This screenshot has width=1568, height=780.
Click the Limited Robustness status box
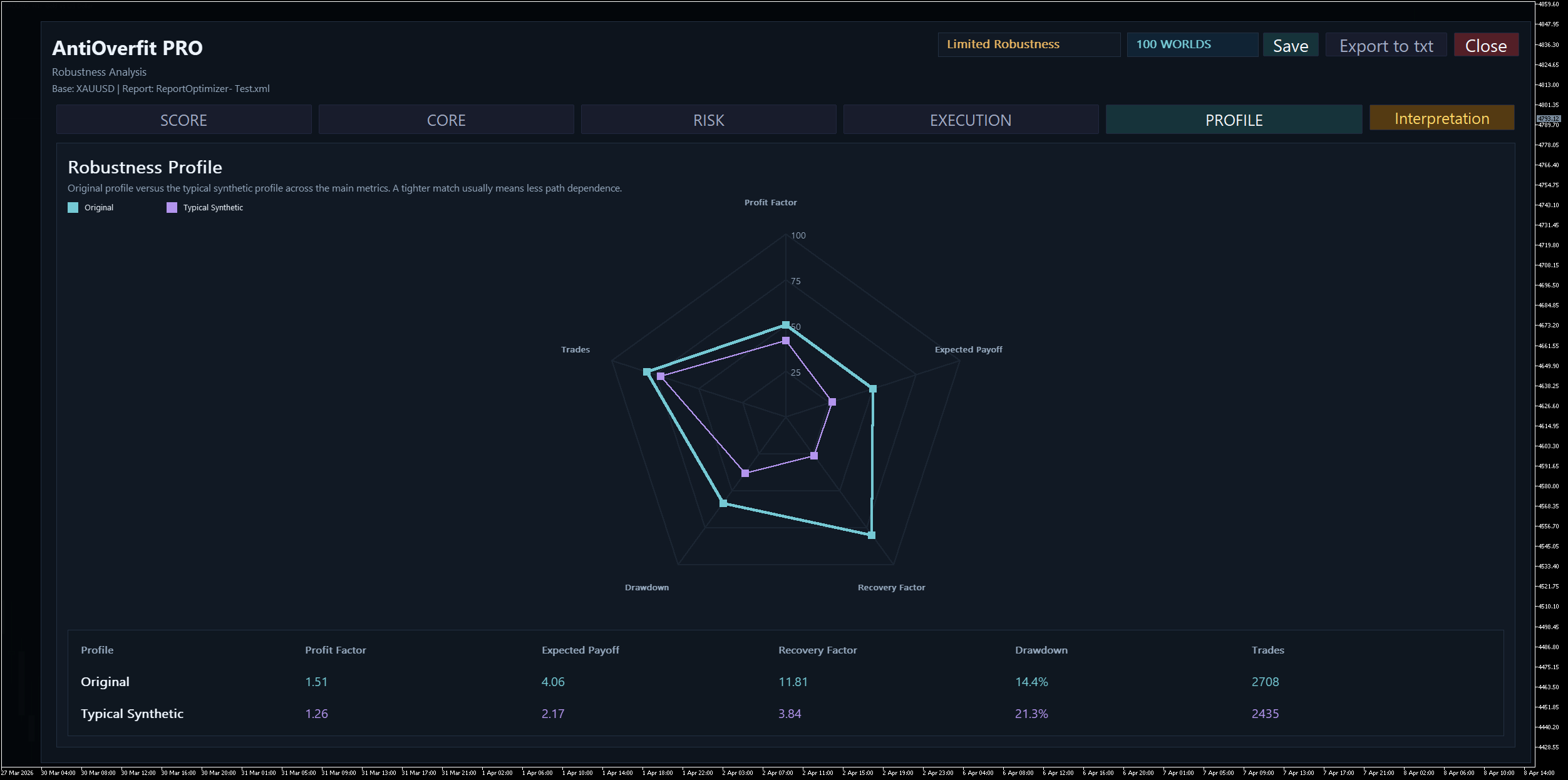1028,44
